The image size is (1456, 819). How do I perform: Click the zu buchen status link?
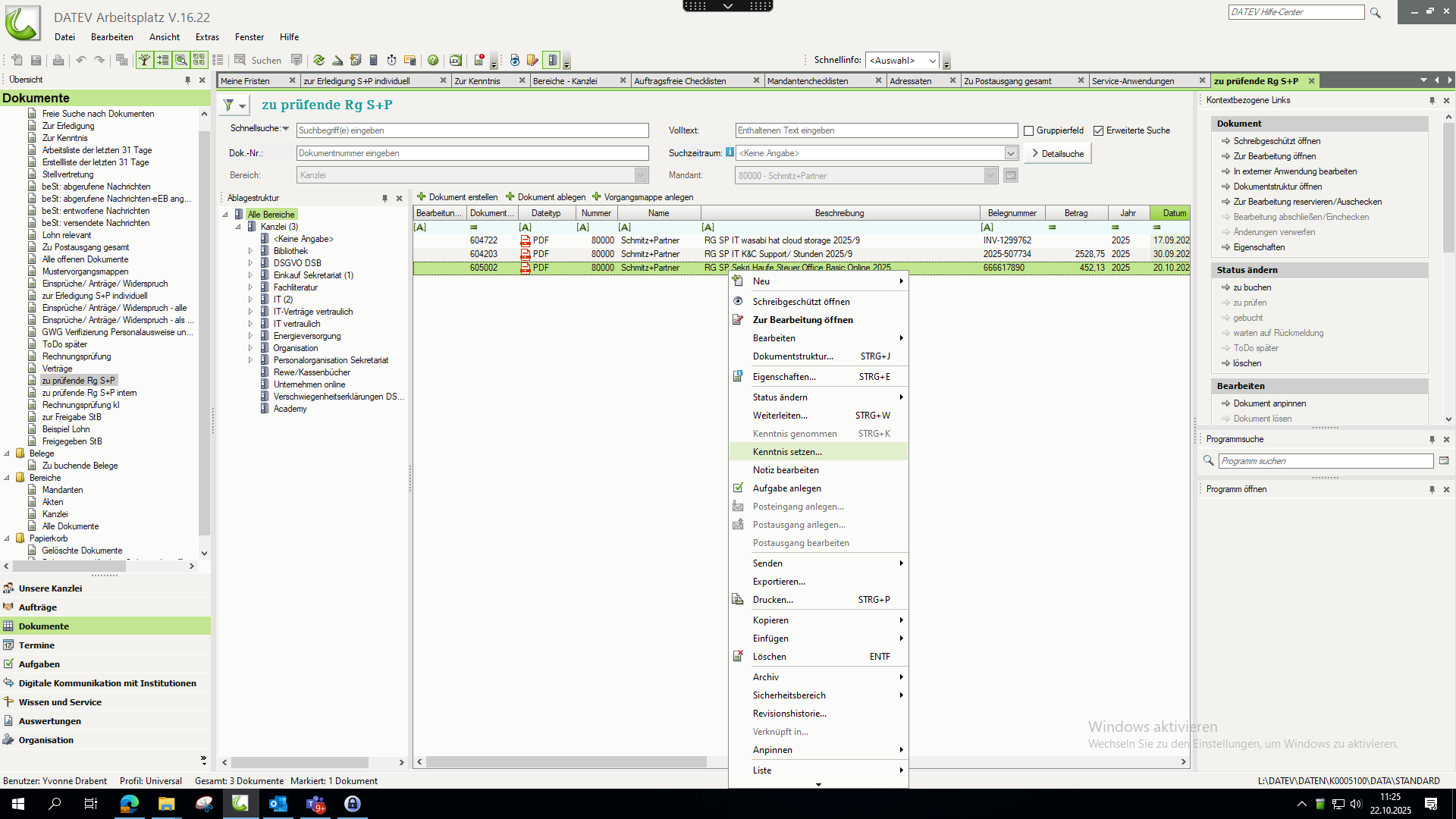(1252, 287)
